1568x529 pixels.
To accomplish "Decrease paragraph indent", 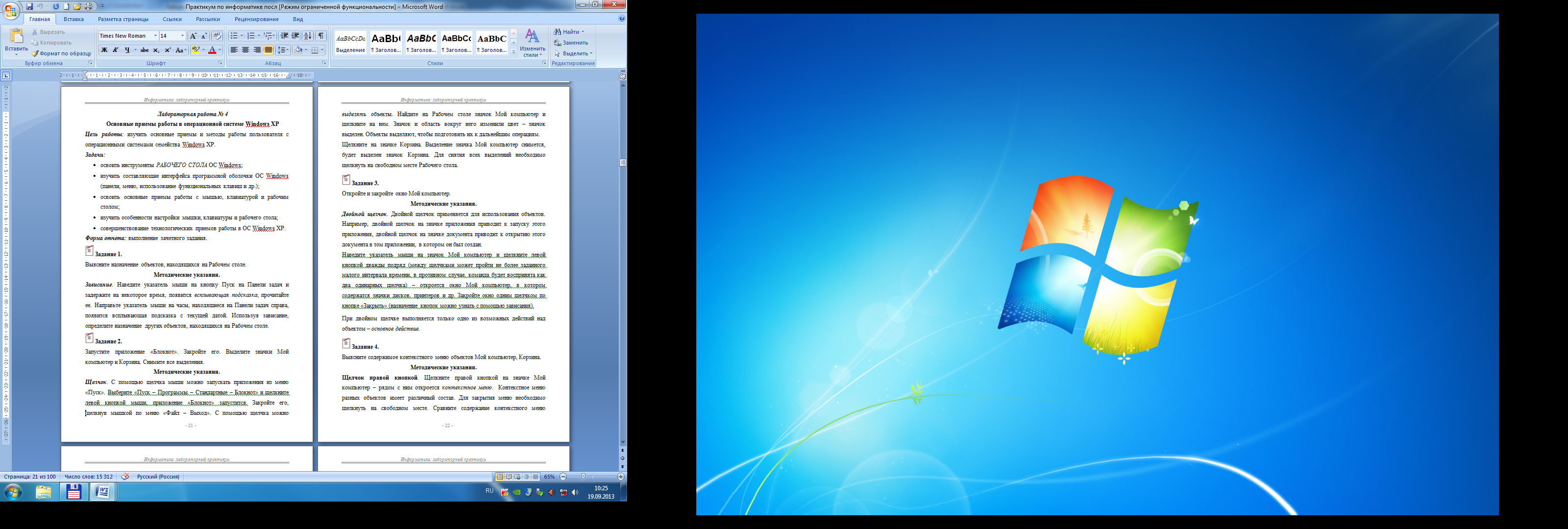I will point(284,36).
